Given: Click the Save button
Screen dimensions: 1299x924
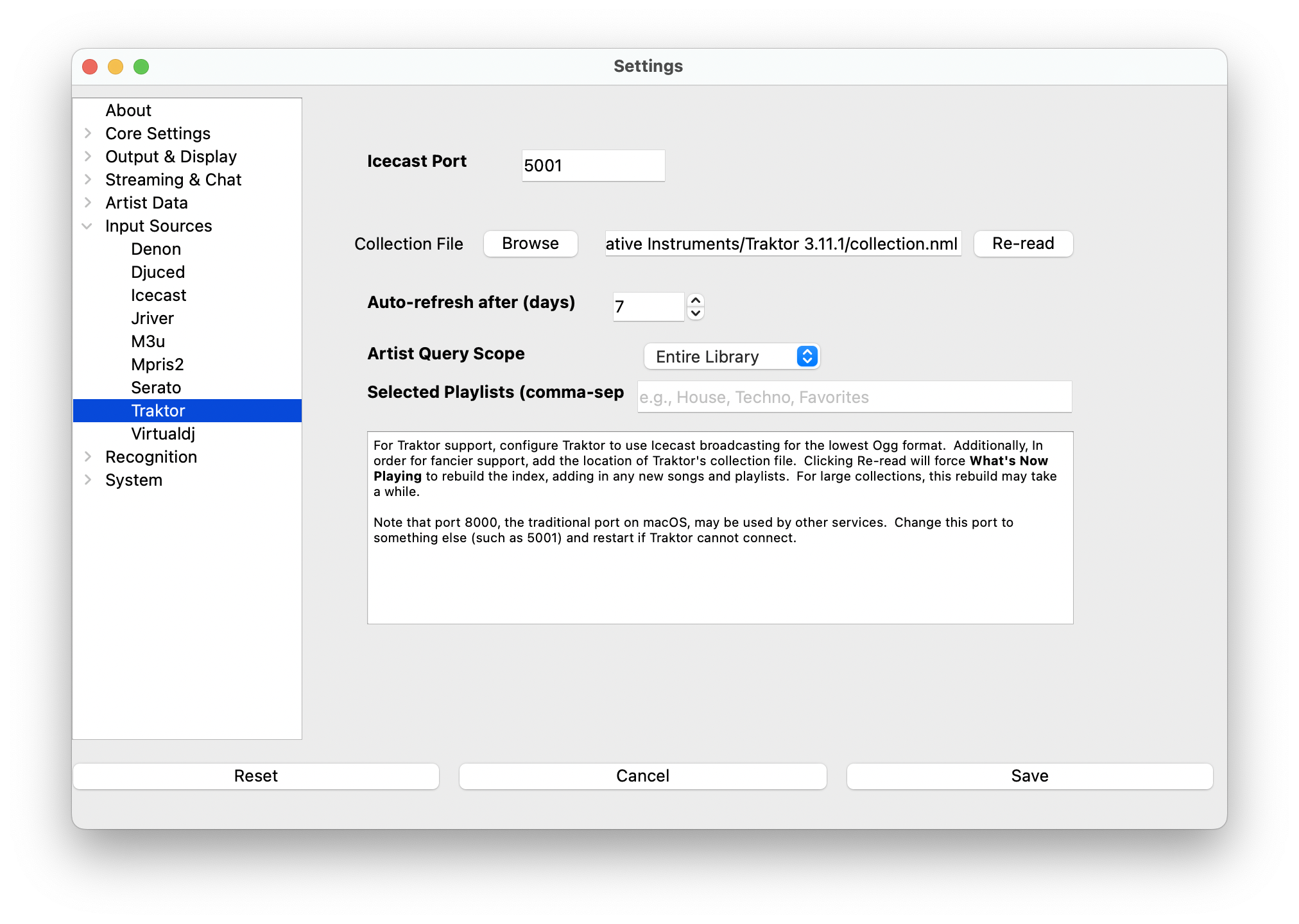Looking at the screenshot, I should [x=1029, y=776].
